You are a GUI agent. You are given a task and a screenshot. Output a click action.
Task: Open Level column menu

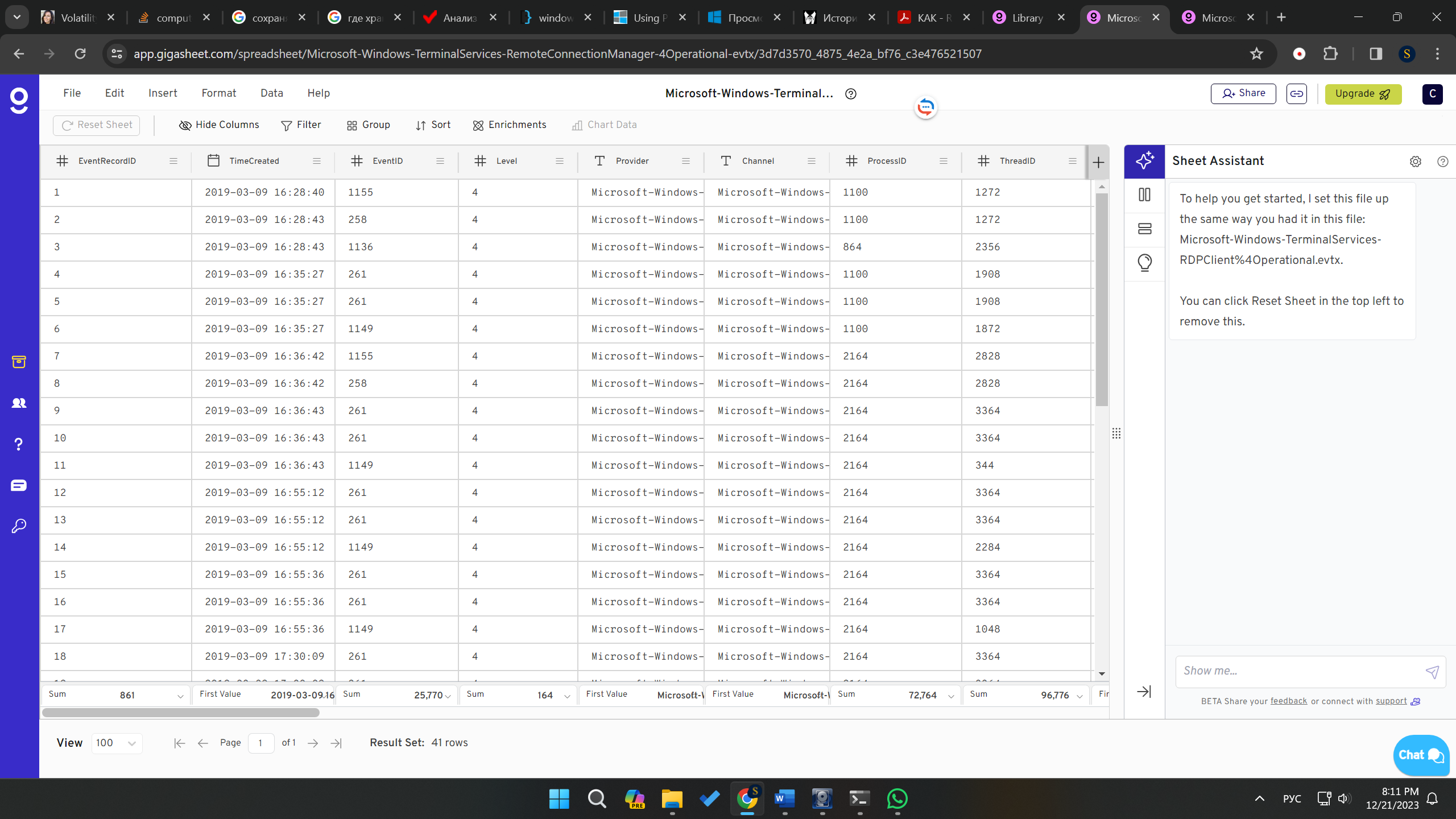pos(560,162)
